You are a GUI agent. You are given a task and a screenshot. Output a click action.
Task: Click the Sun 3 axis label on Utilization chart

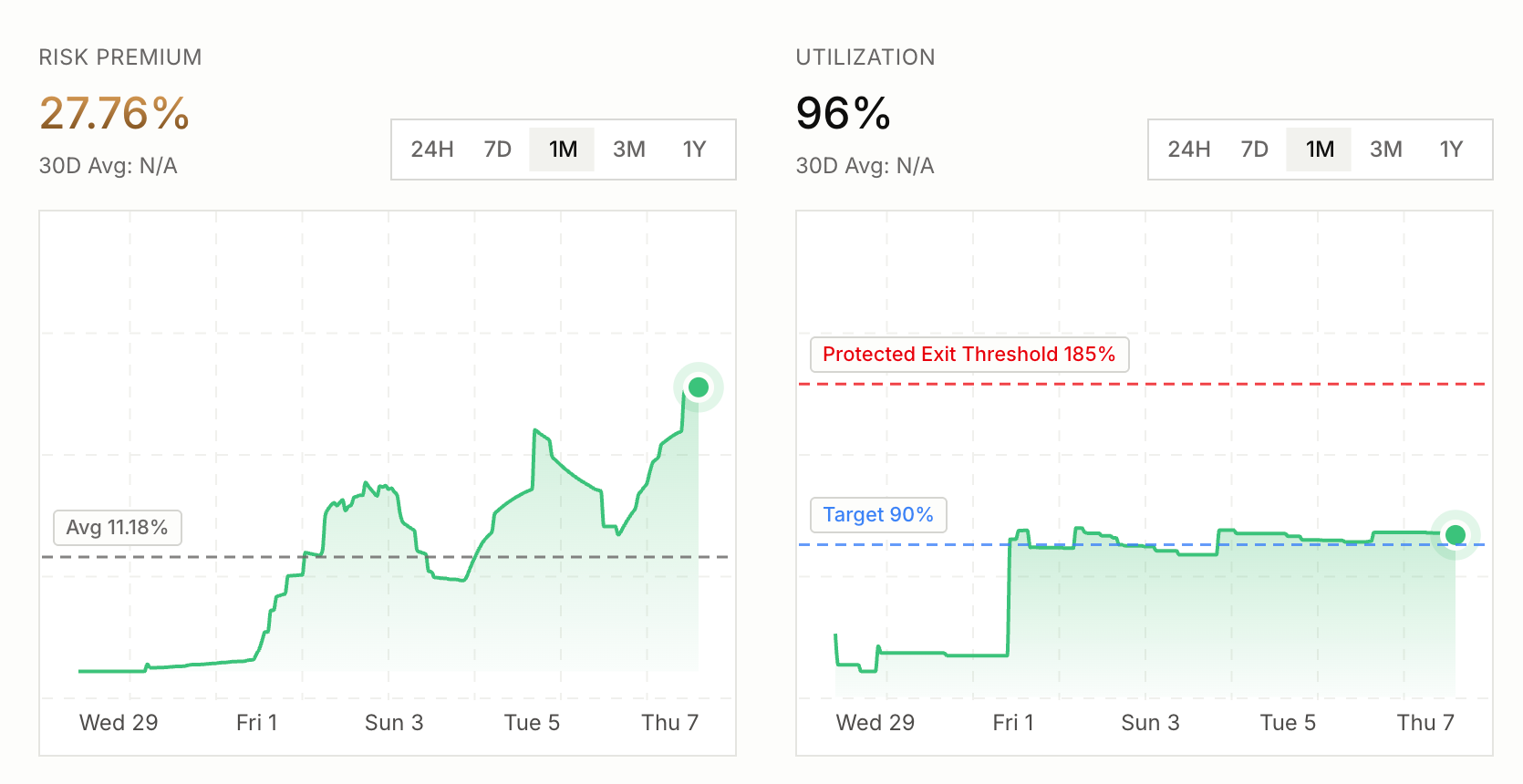(1150, 723)
